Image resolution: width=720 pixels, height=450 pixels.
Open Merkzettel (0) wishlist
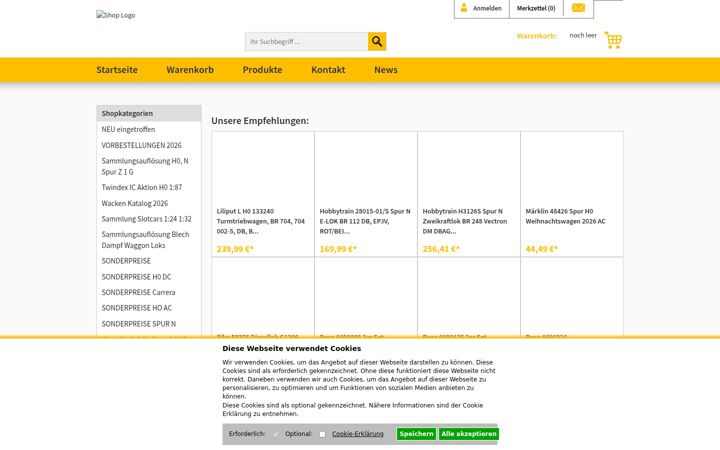[536, 8]
